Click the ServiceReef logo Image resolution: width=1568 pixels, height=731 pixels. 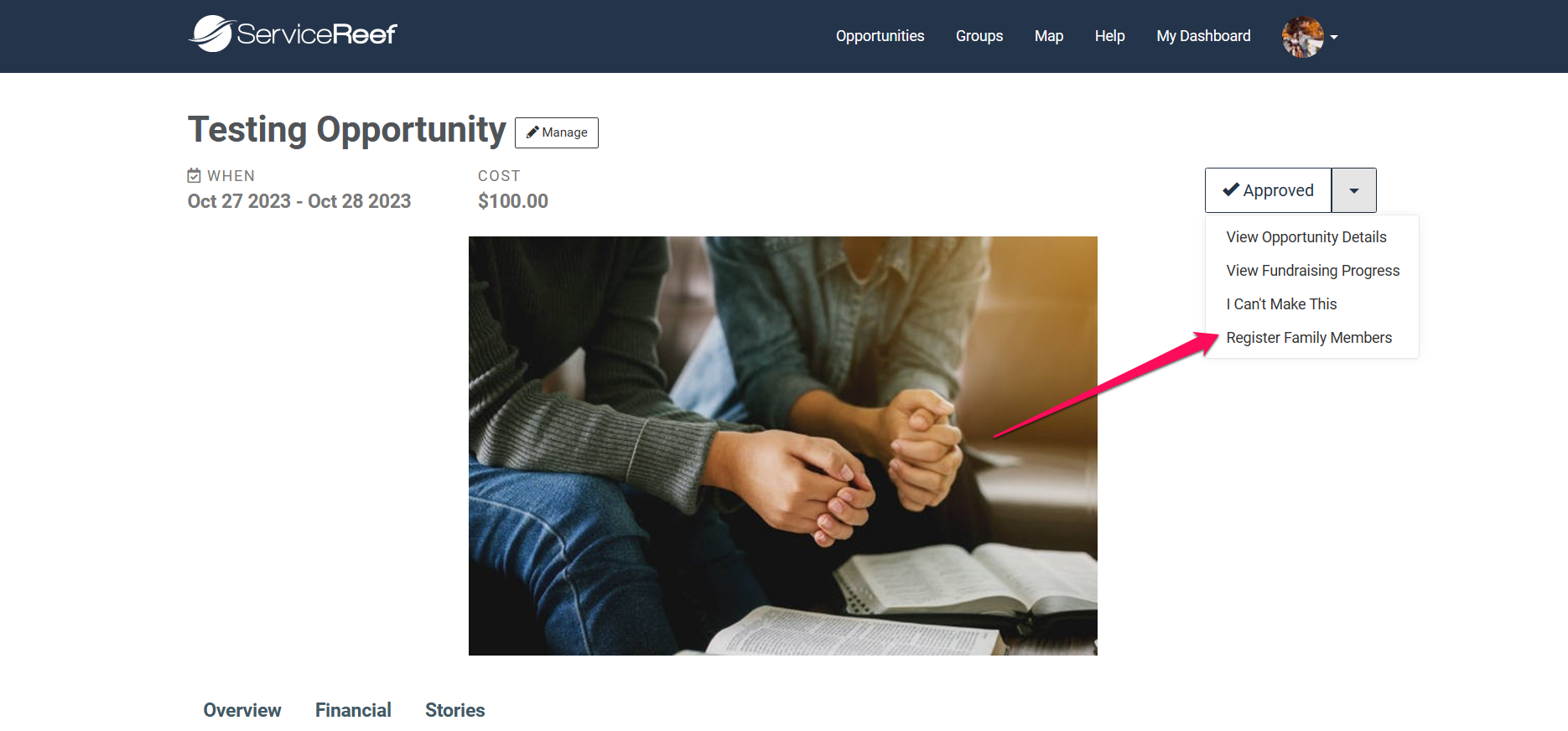tap(293, 34)
